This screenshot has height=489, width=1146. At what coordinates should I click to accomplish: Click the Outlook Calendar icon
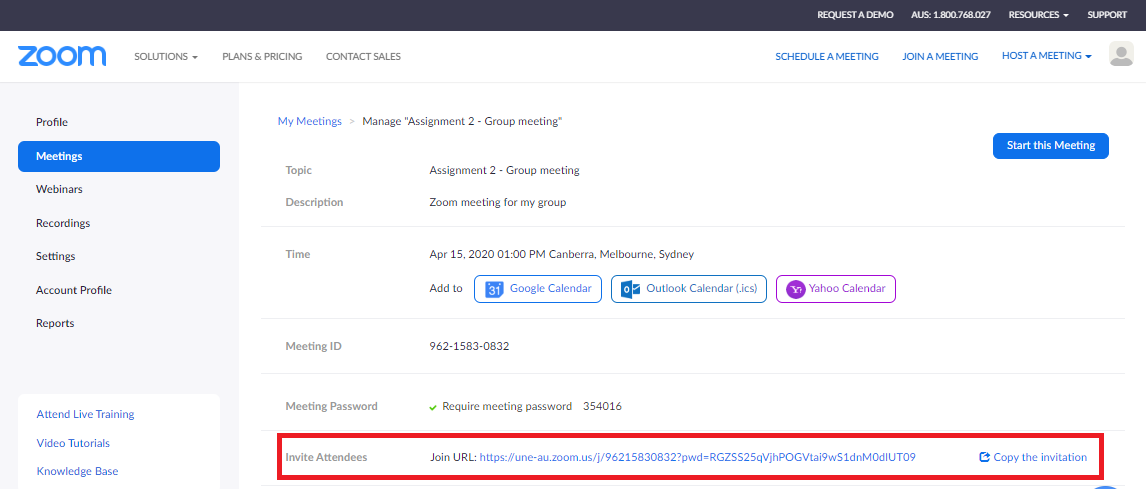(627, 289)
